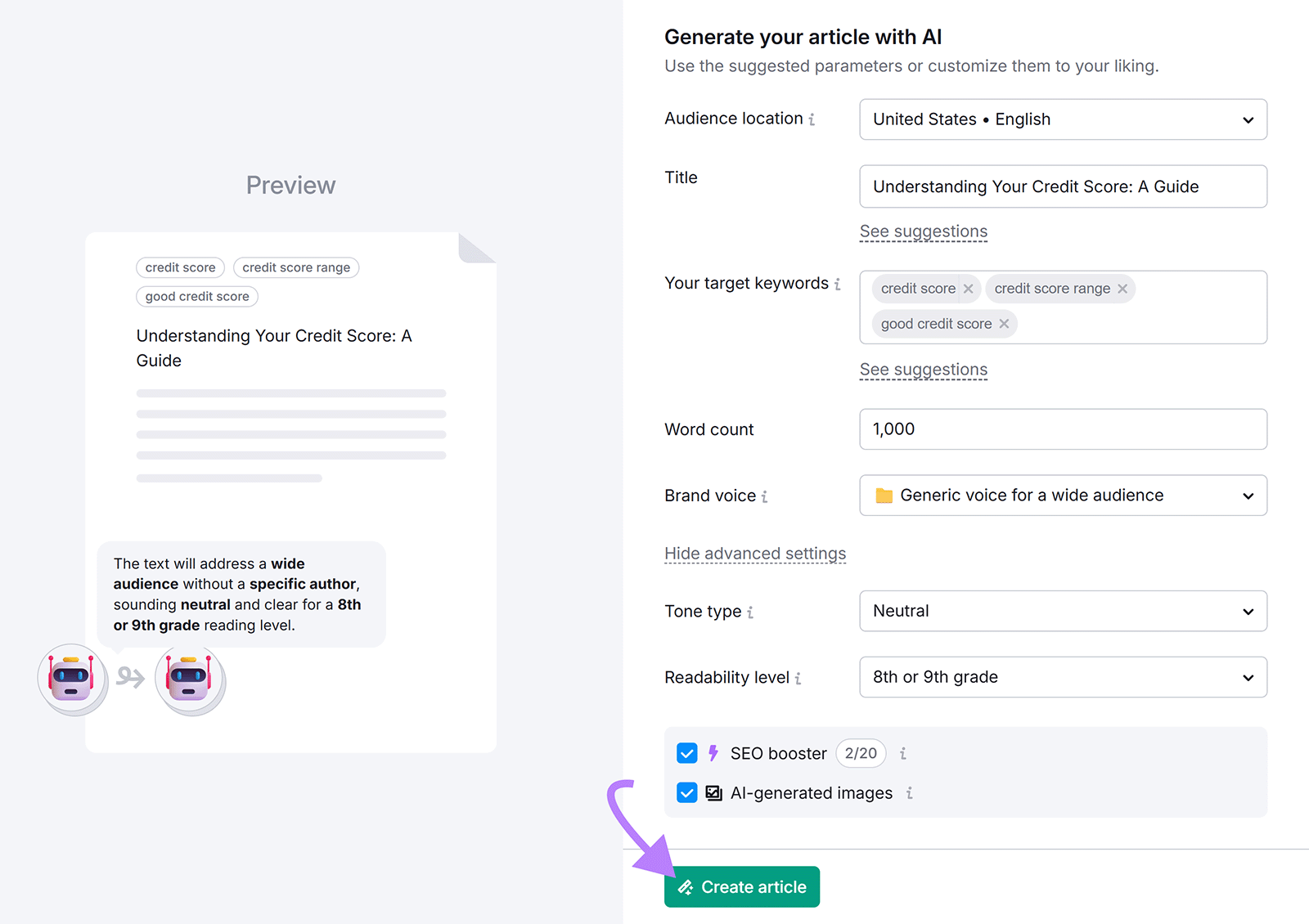The height and width of the screenshot is (924, 1309).
Task: Click the info icon beside Your target keywords
Action: 838,284
